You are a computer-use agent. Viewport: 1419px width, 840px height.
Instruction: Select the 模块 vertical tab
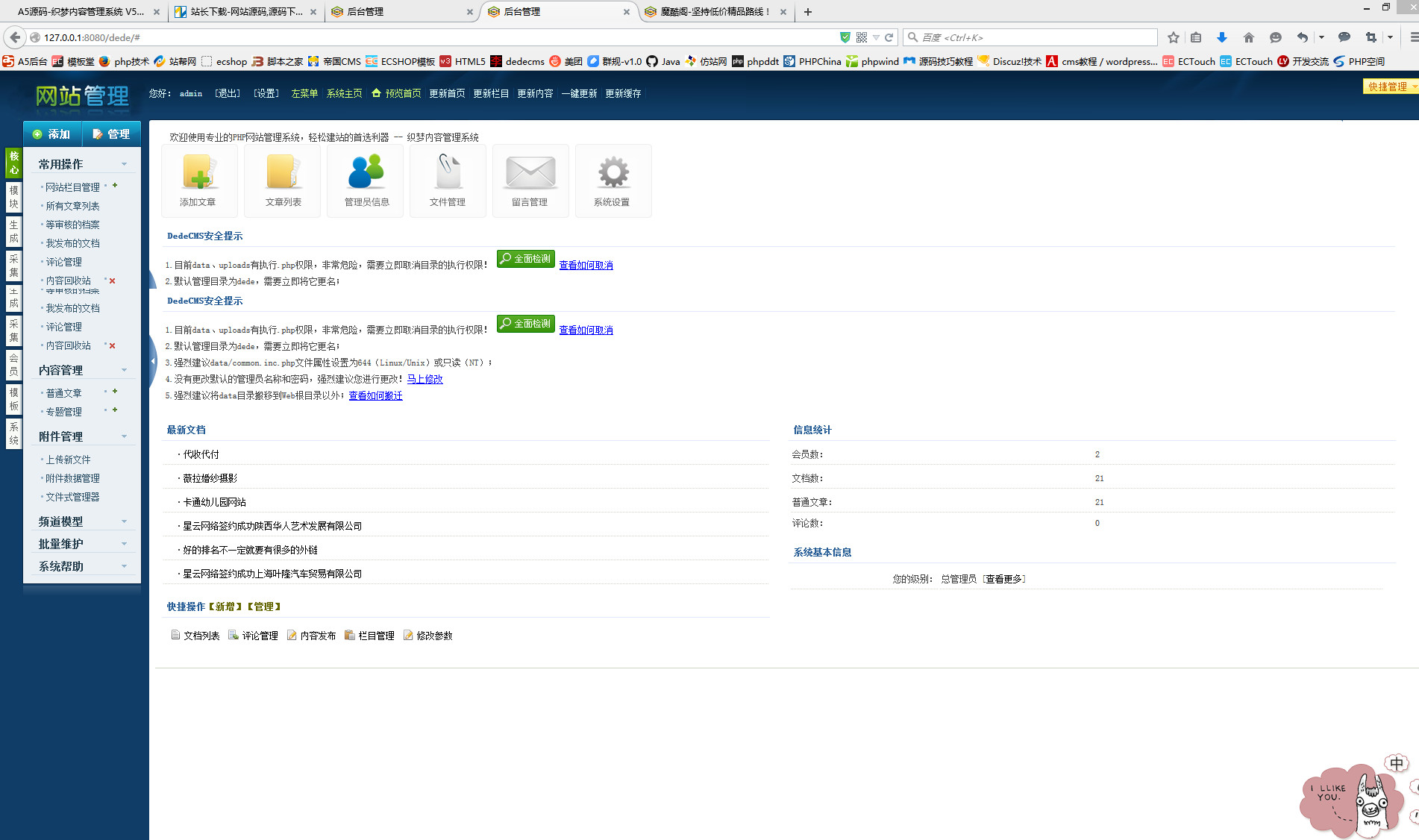[13, 197]
